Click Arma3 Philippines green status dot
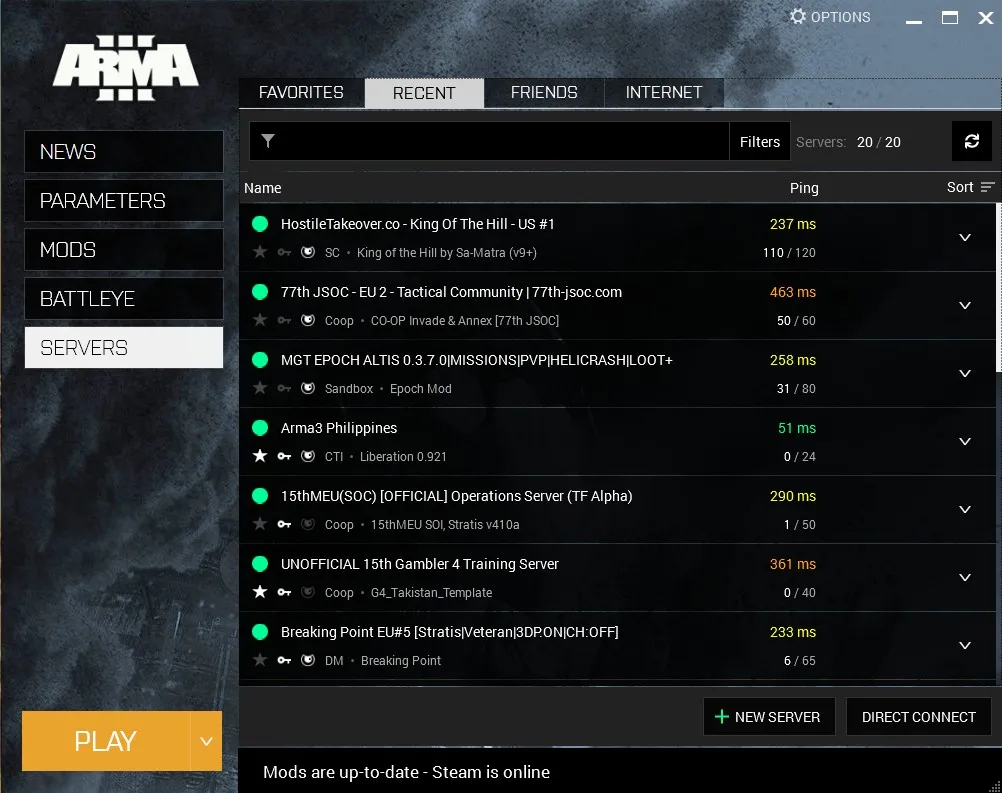The height and width of the screenshot is (793, 1002). point(260,428)
